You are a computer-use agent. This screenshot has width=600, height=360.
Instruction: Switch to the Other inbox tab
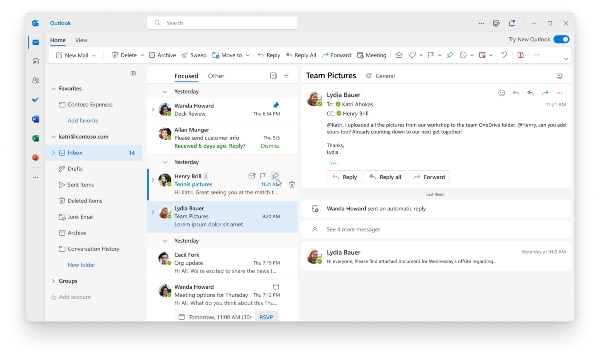coord(216,76)
